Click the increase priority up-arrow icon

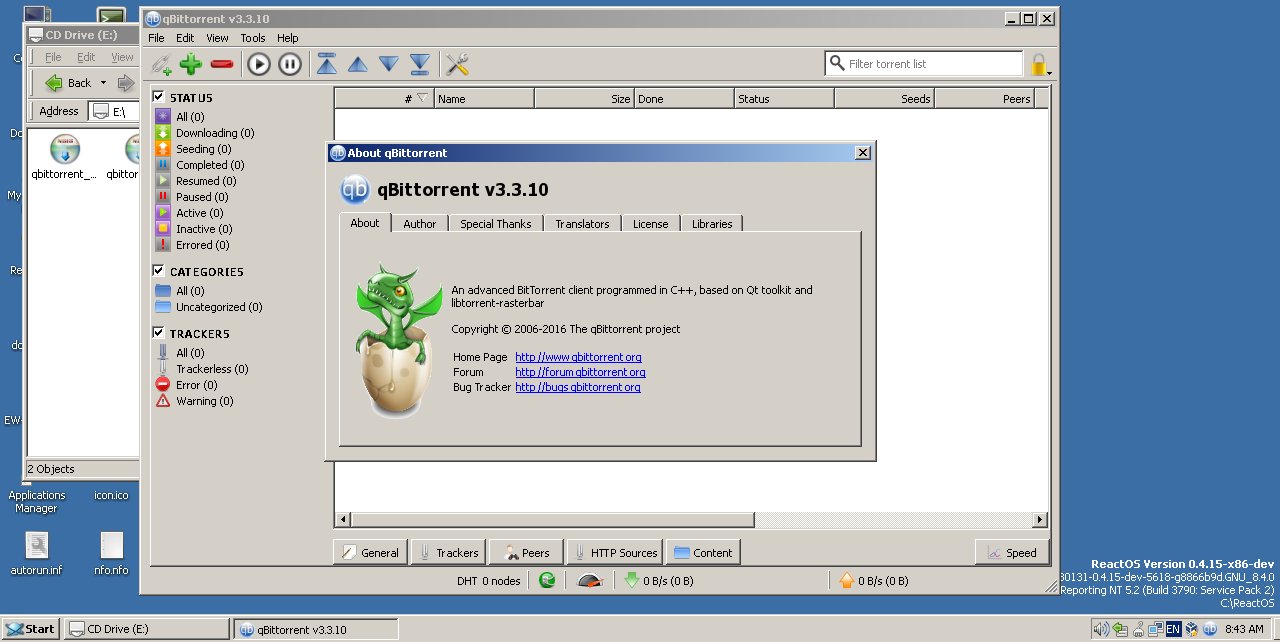point(357,64)
